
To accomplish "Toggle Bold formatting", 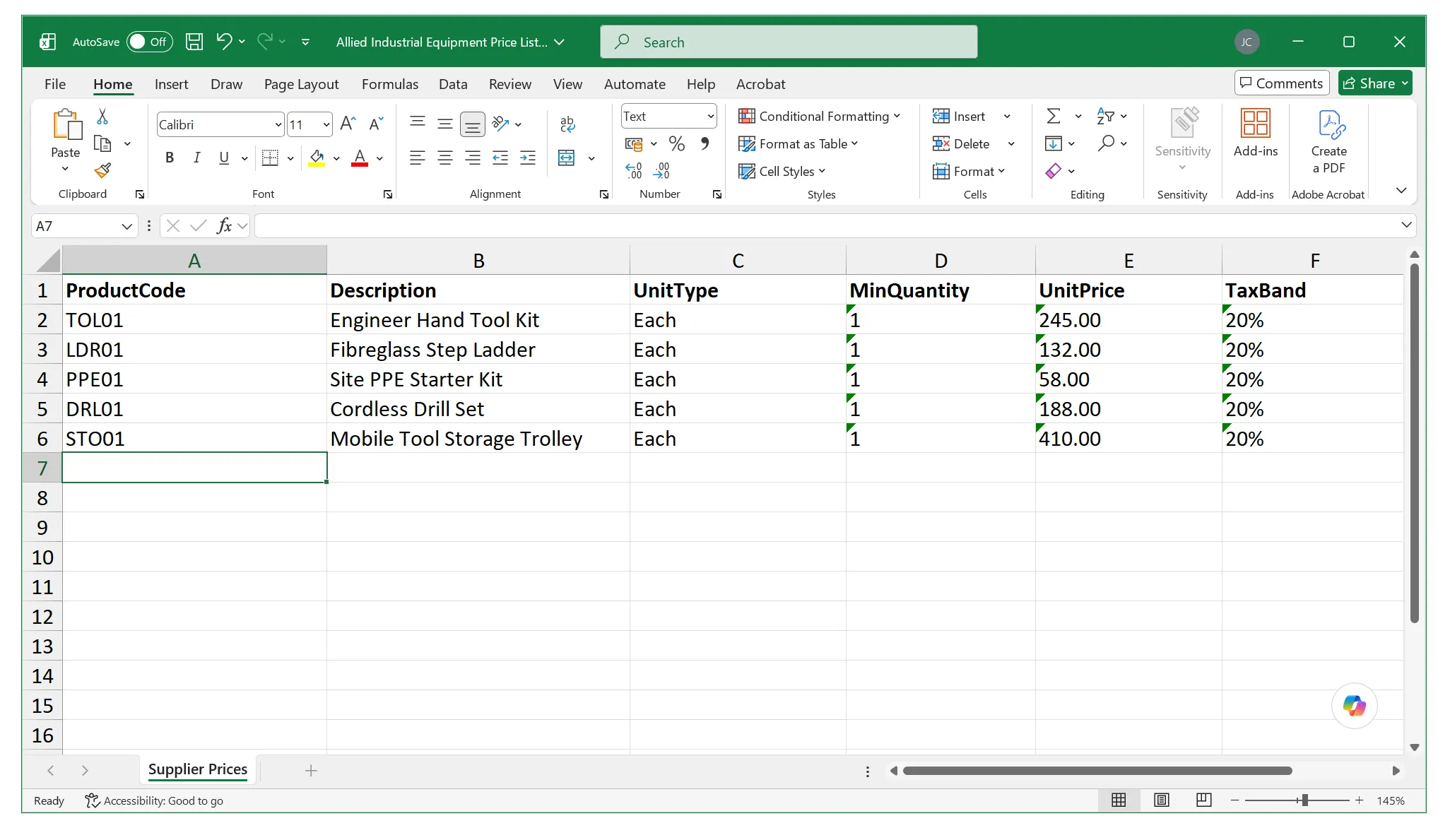I will tap(170, 158).
